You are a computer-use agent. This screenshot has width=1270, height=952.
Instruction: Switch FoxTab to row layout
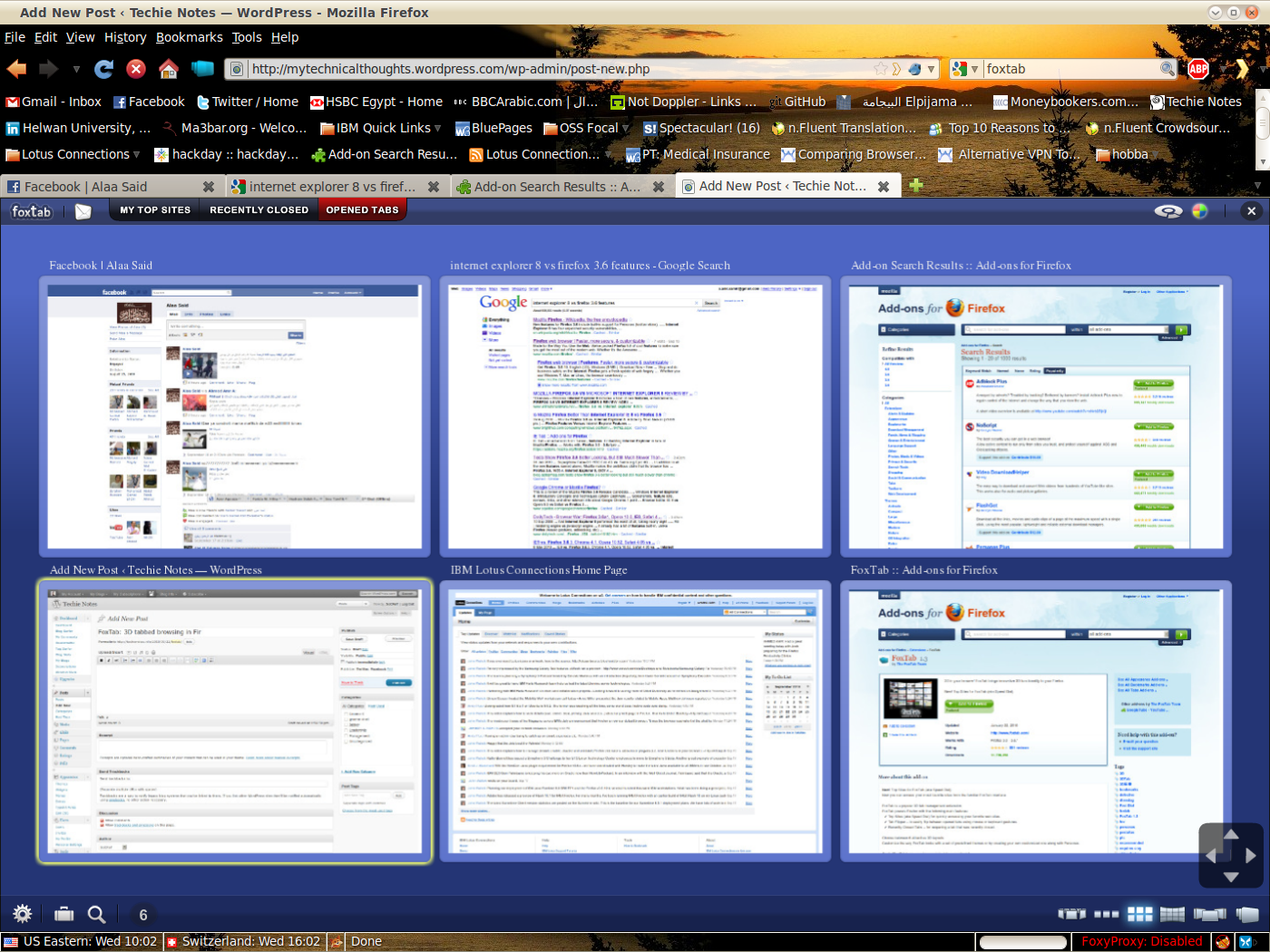pos(1106,914)
